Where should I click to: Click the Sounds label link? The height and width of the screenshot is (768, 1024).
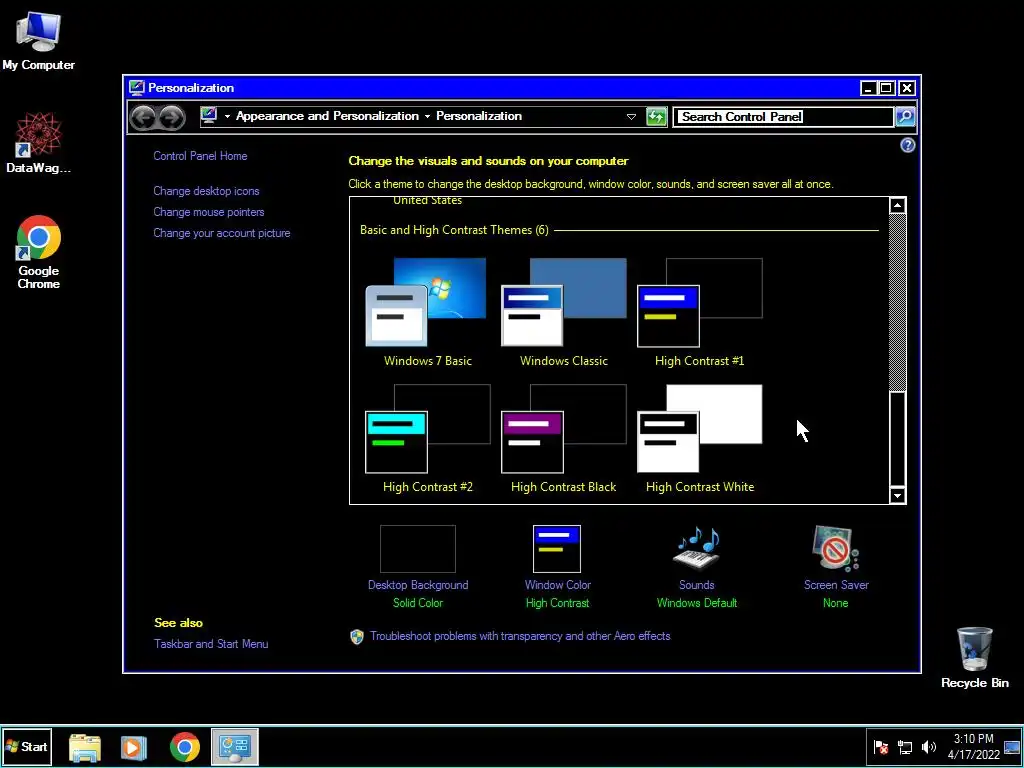pos(697,585)
